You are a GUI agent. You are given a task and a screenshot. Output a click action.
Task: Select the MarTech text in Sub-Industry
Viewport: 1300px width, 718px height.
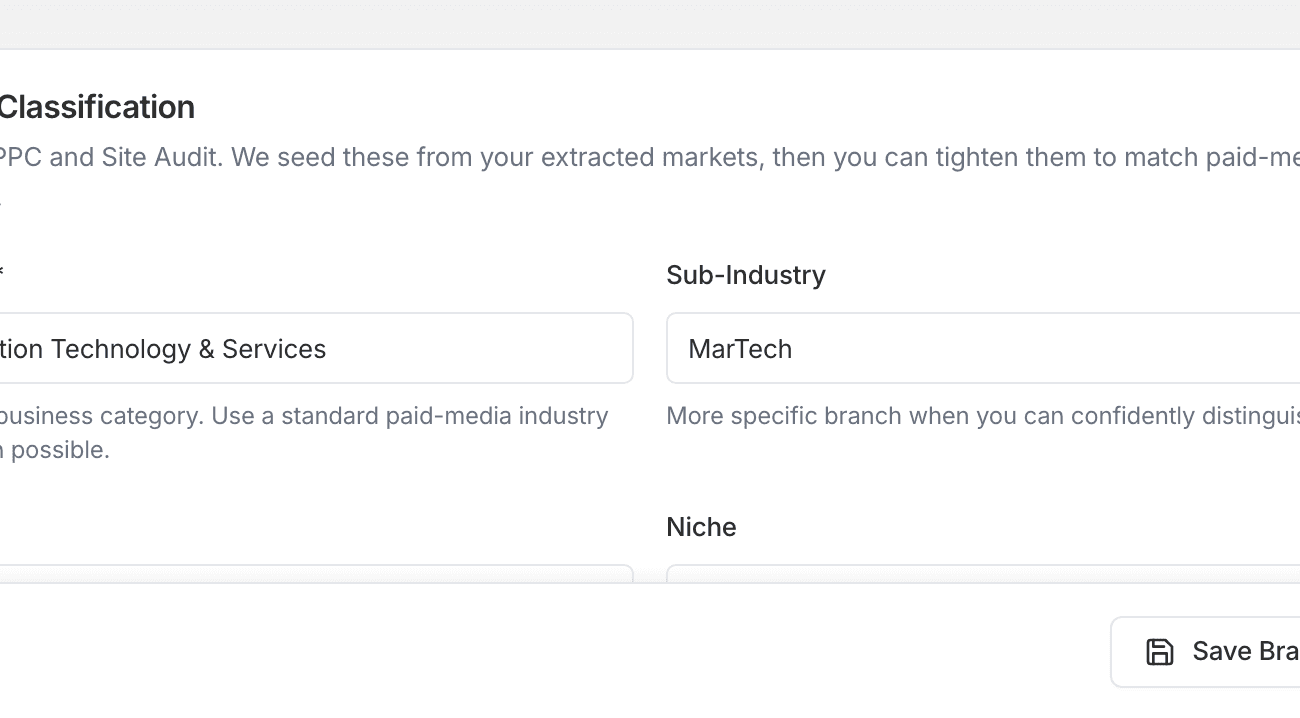click(x=740, y=348)
